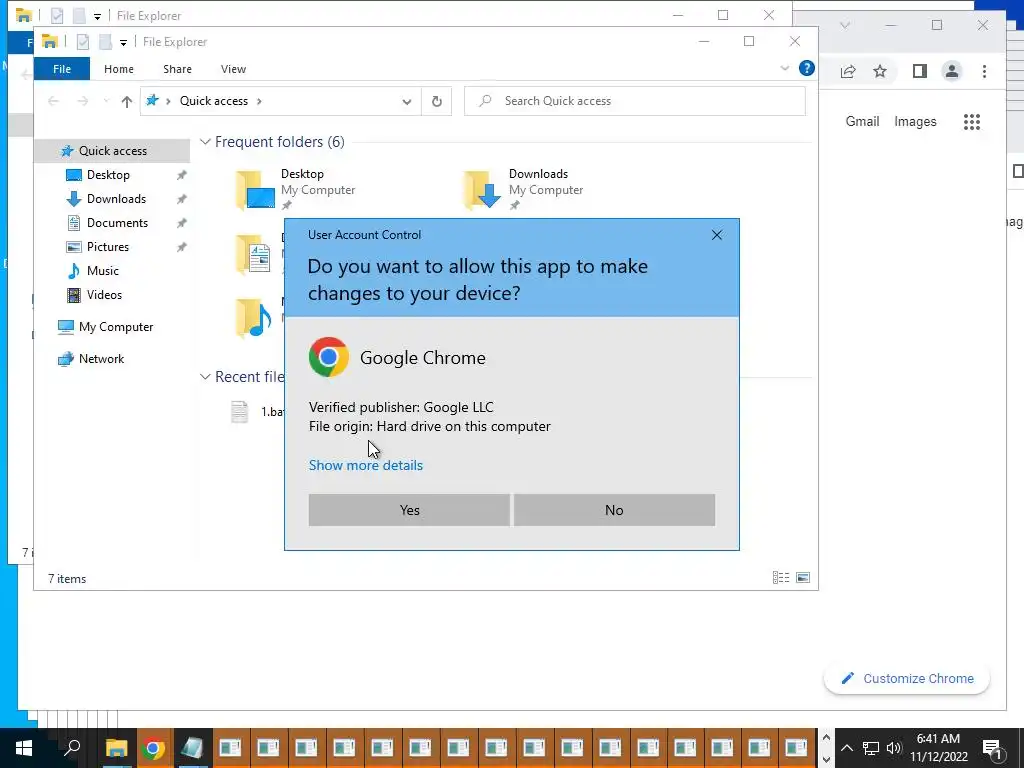Open File Explorer help icon

(807, 68)
